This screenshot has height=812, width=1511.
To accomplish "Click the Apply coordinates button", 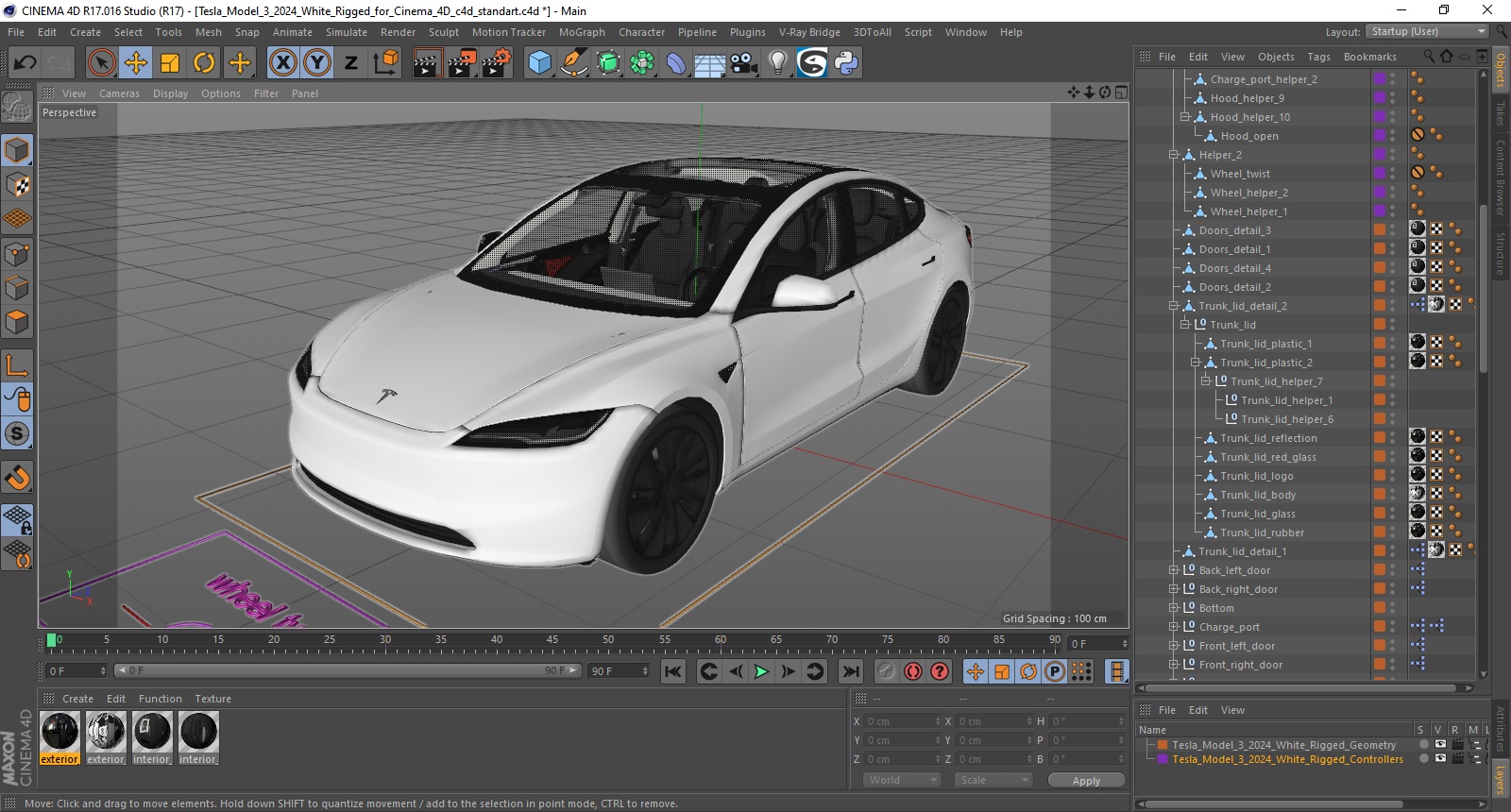I will tap(1086, 781).
